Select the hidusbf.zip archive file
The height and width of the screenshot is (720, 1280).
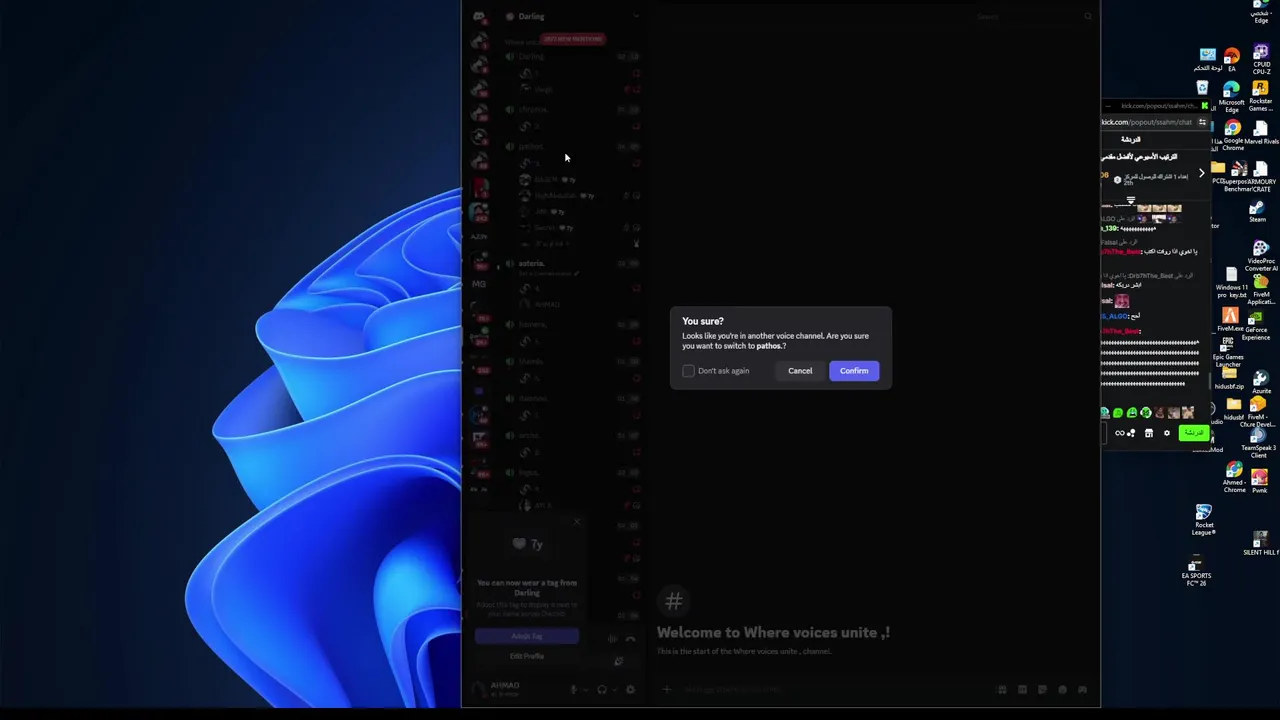1230,379
